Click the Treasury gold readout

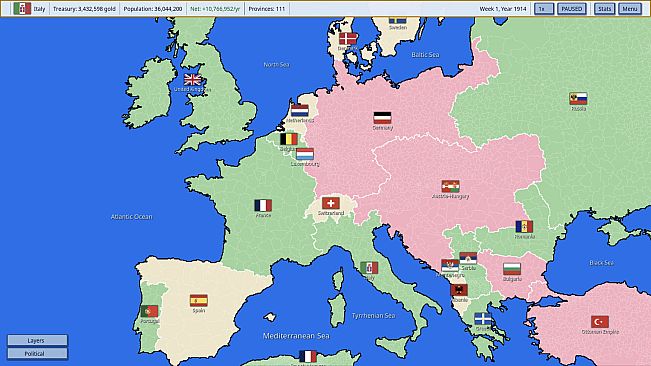coord(84,9)
